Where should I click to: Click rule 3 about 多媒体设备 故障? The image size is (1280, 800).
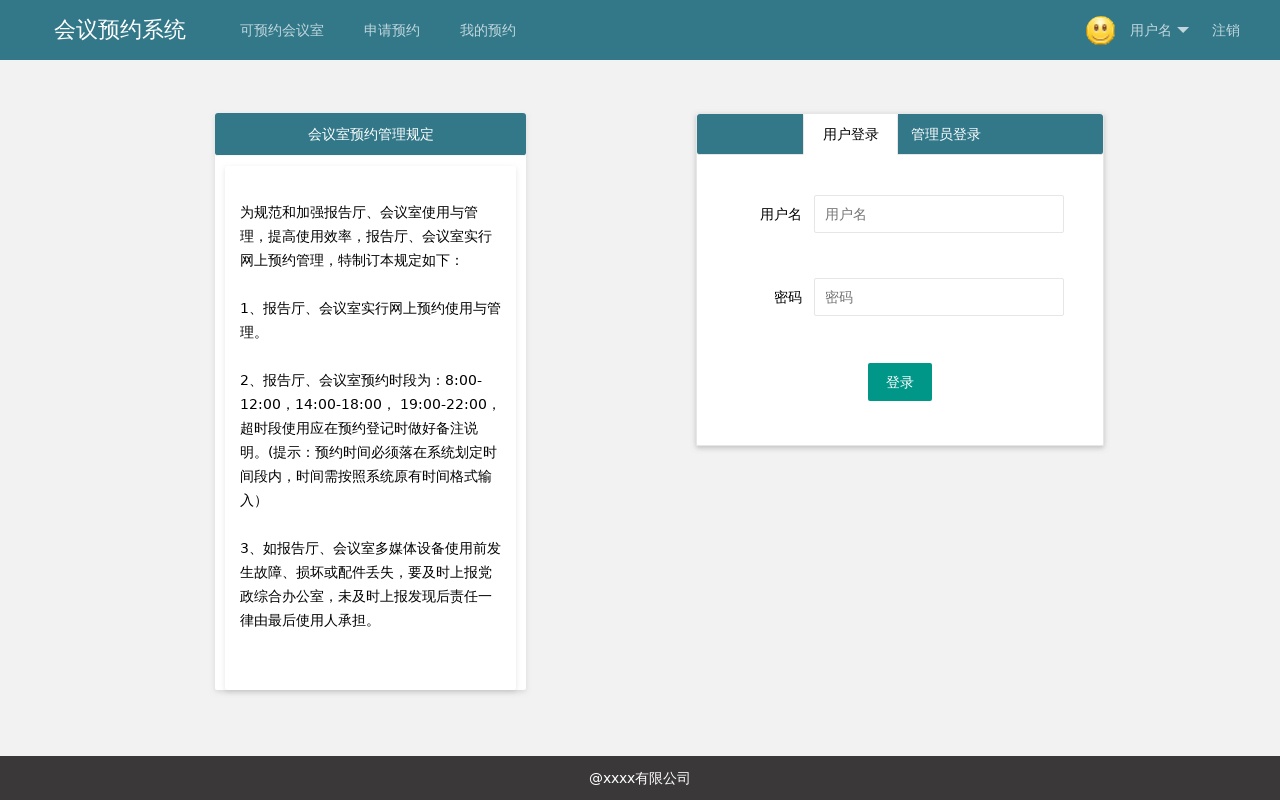[x=370, y=584]
